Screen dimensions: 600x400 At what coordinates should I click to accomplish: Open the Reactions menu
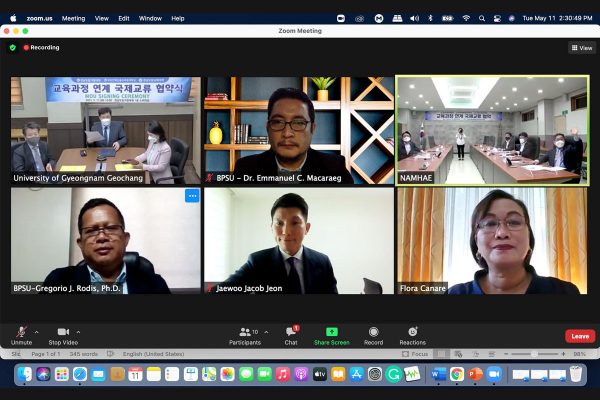[412, 332]
